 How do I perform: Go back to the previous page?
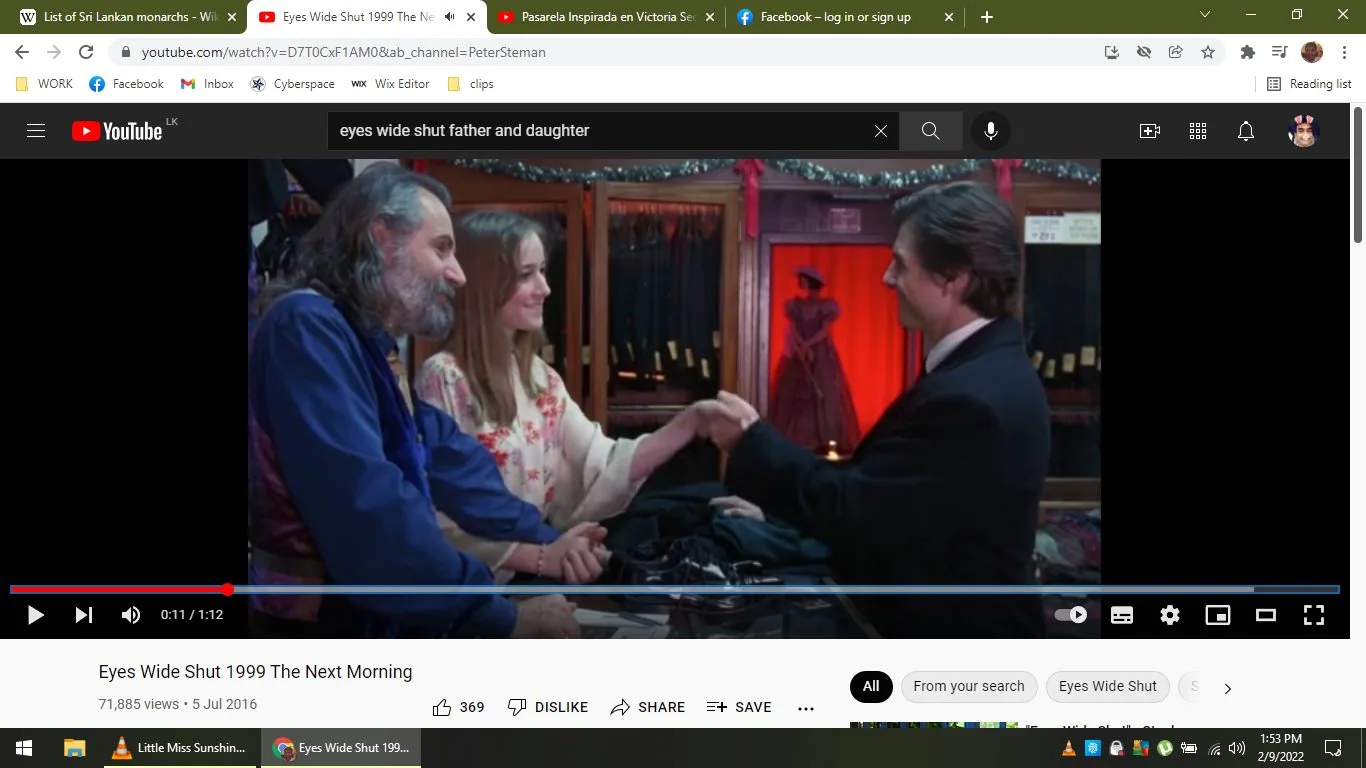tap(22, 52)
